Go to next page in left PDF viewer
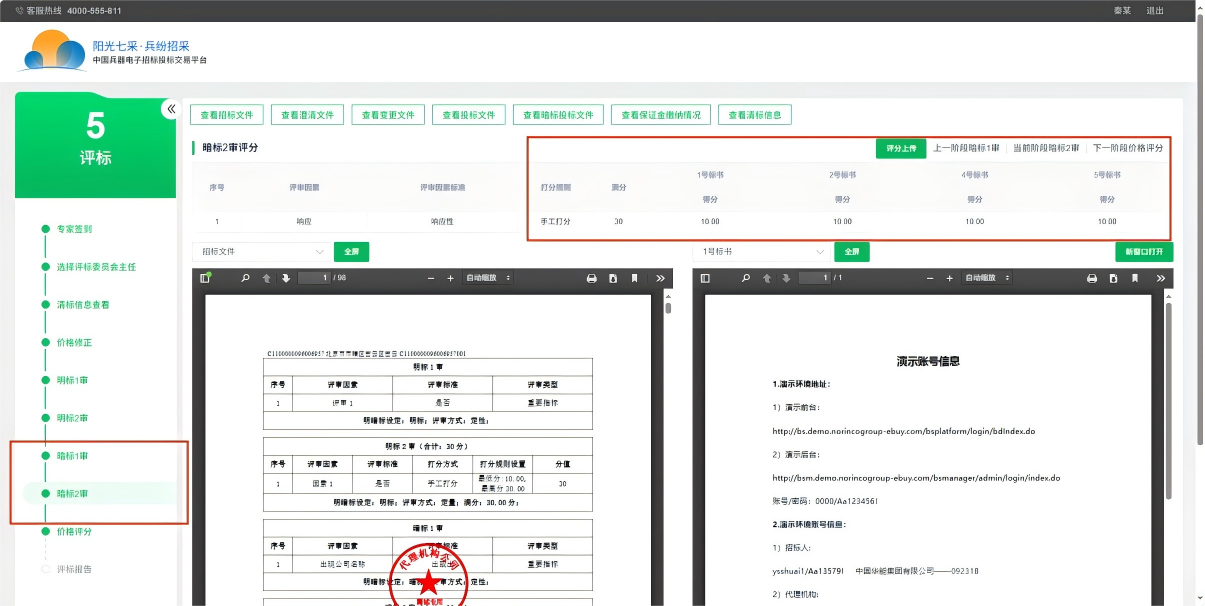1205x606 pixels. pyautogui.click(x=286, y=278)
